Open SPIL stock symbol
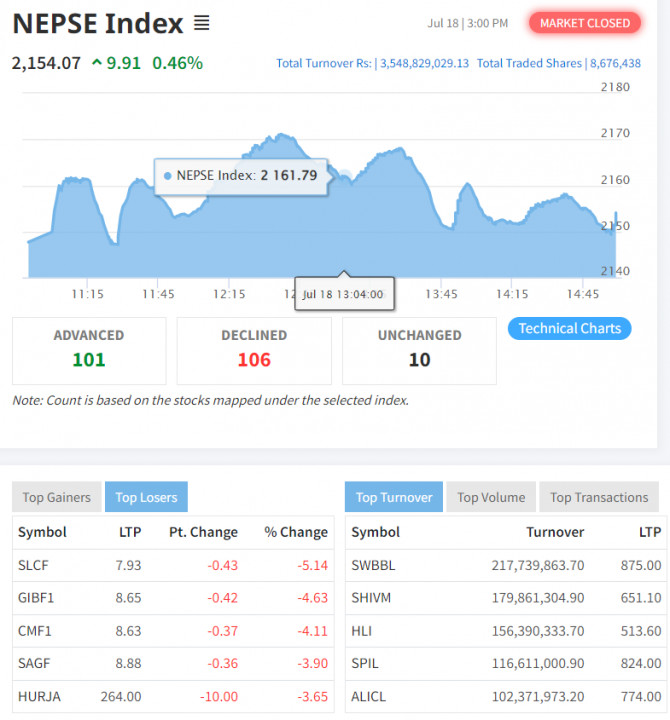The width and height of the screenshot is (670, 720). [x=365, y=663]
